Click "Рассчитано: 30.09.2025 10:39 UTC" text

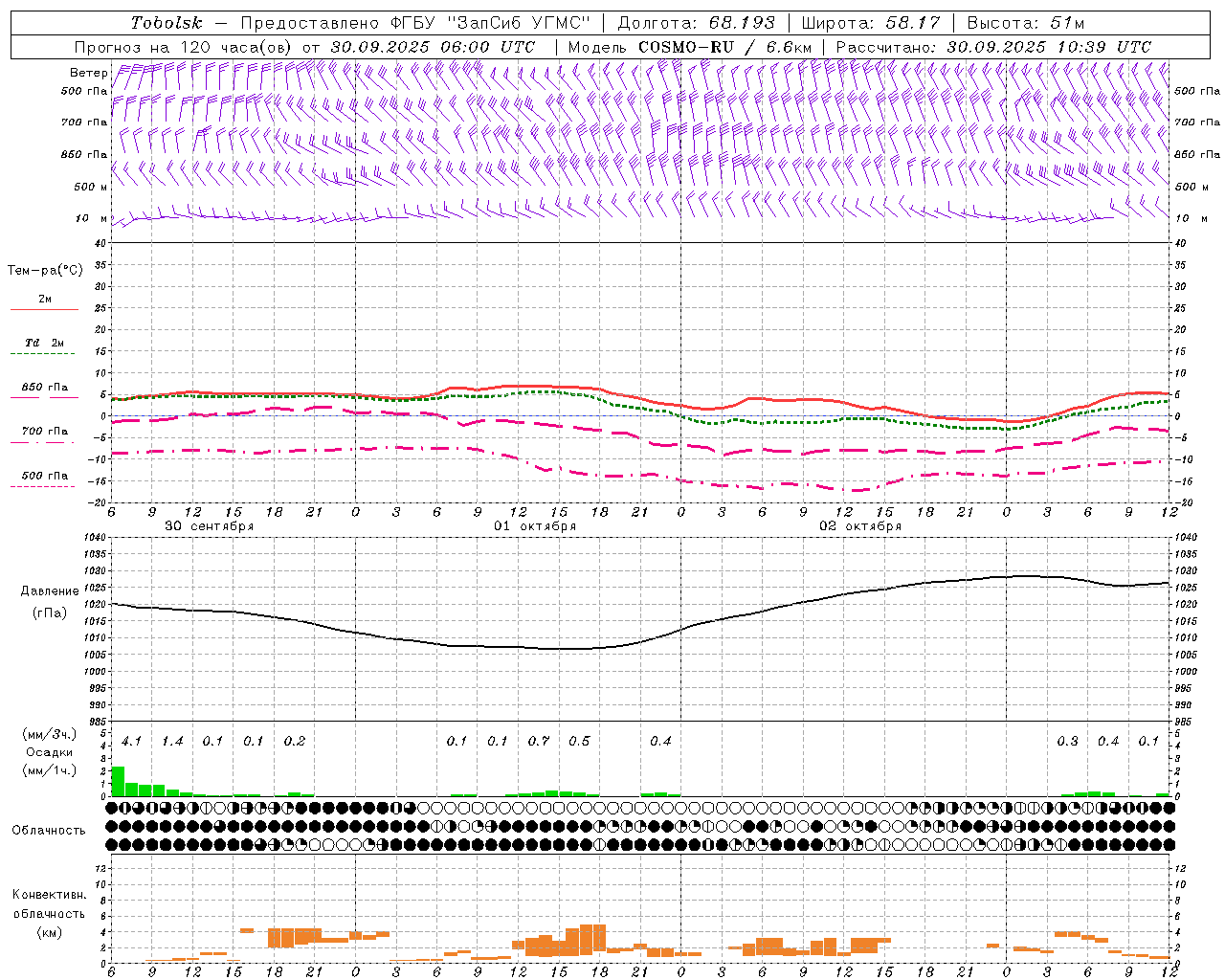(993, 47)
